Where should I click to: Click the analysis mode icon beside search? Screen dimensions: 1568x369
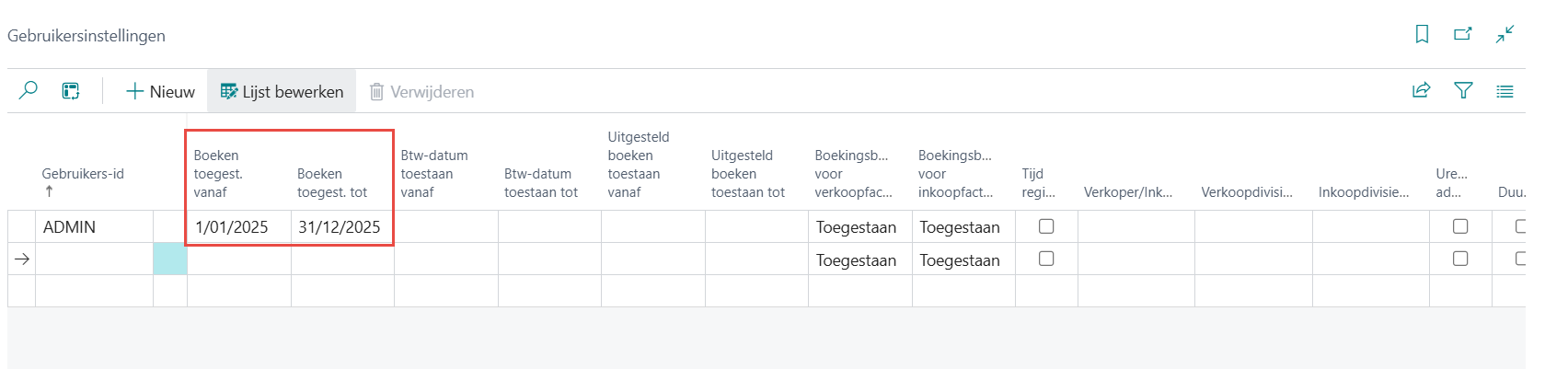(71, 90)
